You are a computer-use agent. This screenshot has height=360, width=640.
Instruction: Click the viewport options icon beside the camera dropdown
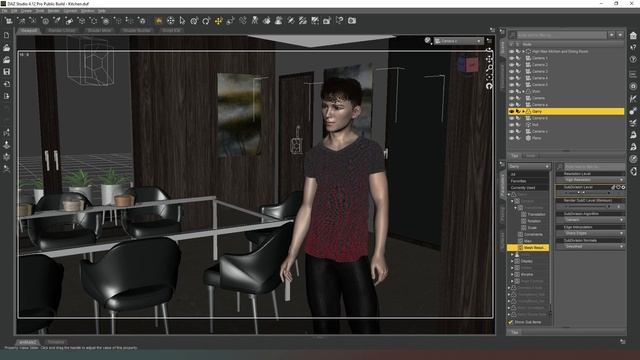(x=489, y=40)
